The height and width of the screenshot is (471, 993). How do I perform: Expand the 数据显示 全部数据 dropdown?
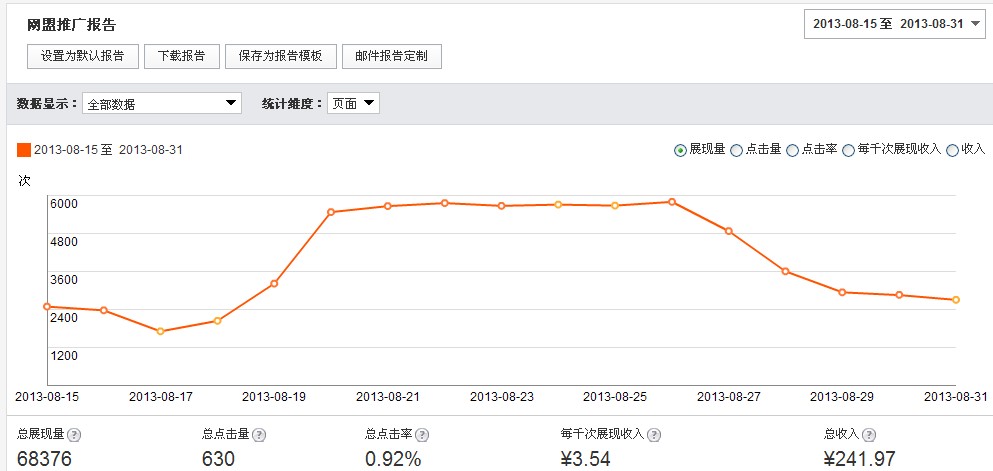click(163, 103)
